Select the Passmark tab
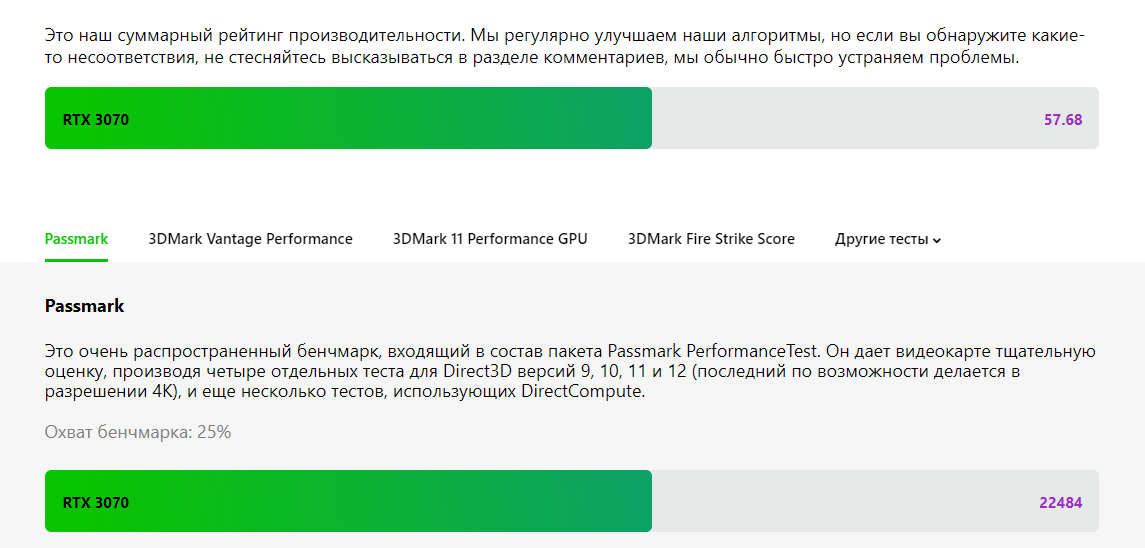The height and width of the screenshot is (548, 1145). tap(77, 239)
